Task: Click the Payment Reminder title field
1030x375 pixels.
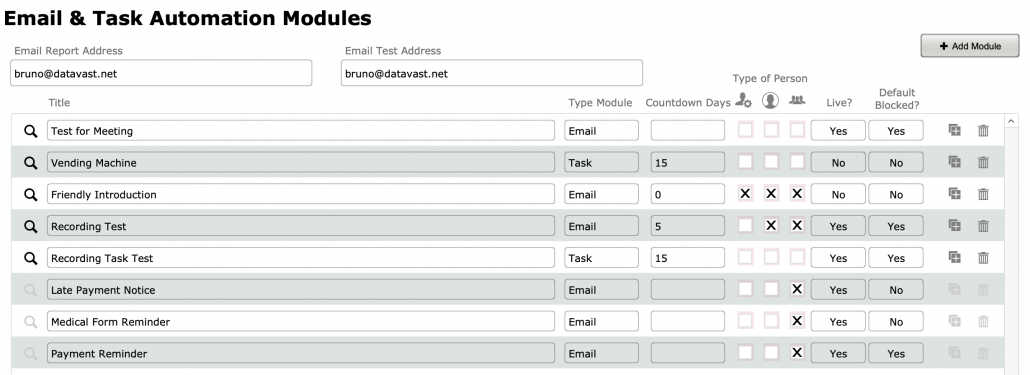Action: click(x=301, y=353)
